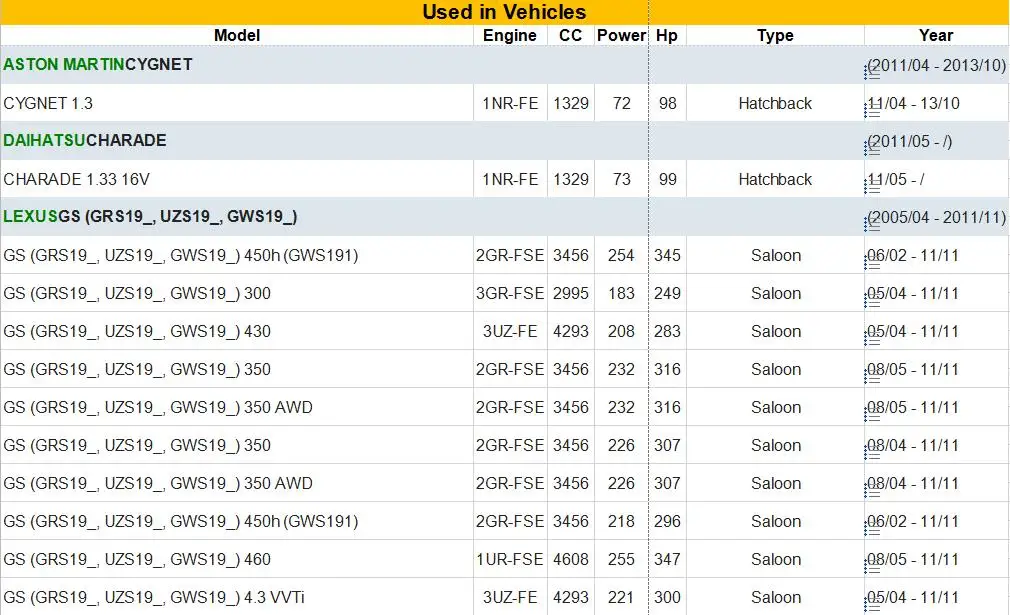
Task: Click Hp value 300
Action: pyautogui.click(x=667, y=597)
